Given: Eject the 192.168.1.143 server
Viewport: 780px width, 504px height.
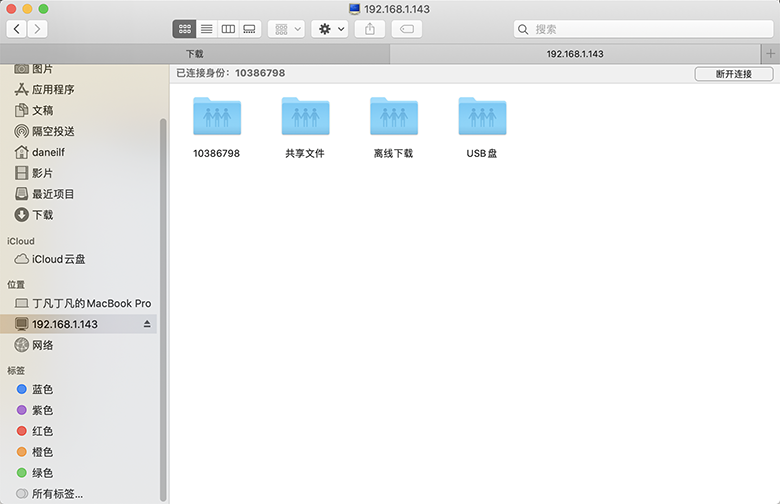Looking at the screenshot, I should point(147,324).
